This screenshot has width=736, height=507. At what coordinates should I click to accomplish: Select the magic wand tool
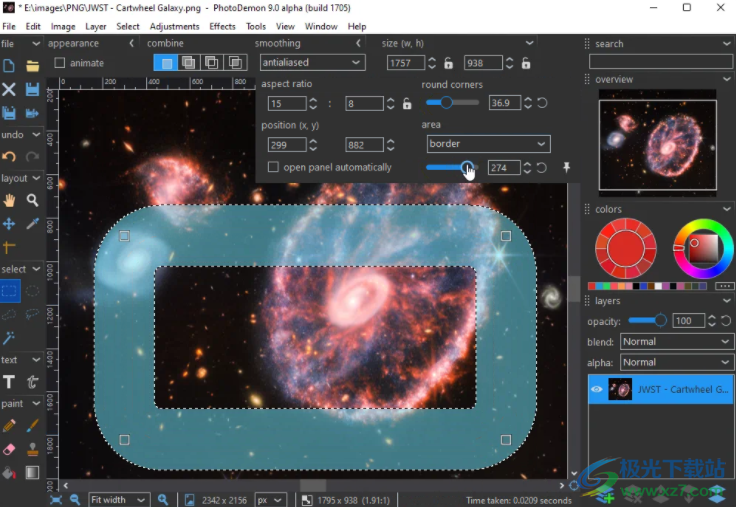click(9, 337)
